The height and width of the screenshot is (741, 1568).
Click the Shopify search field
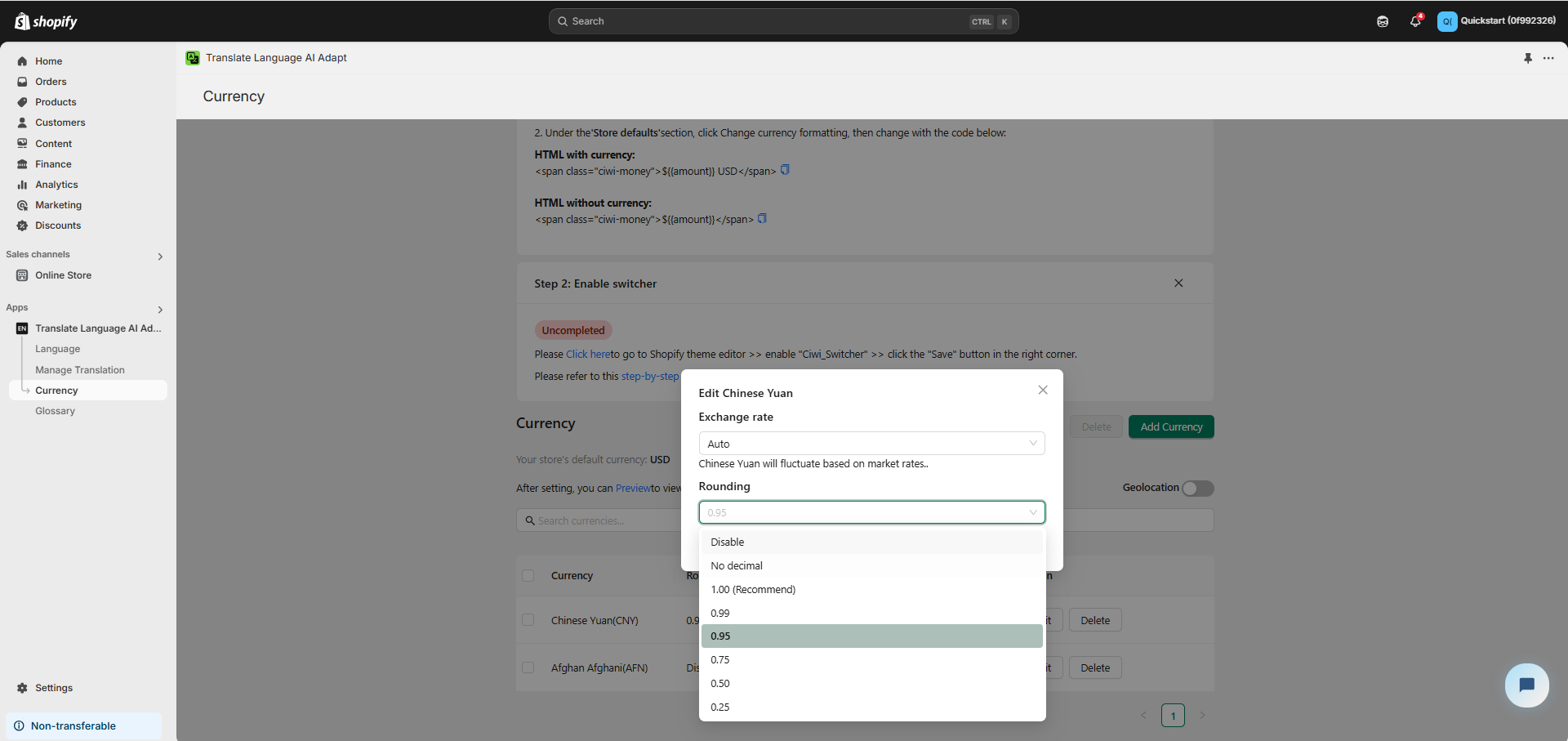click(x=783, y=21)
